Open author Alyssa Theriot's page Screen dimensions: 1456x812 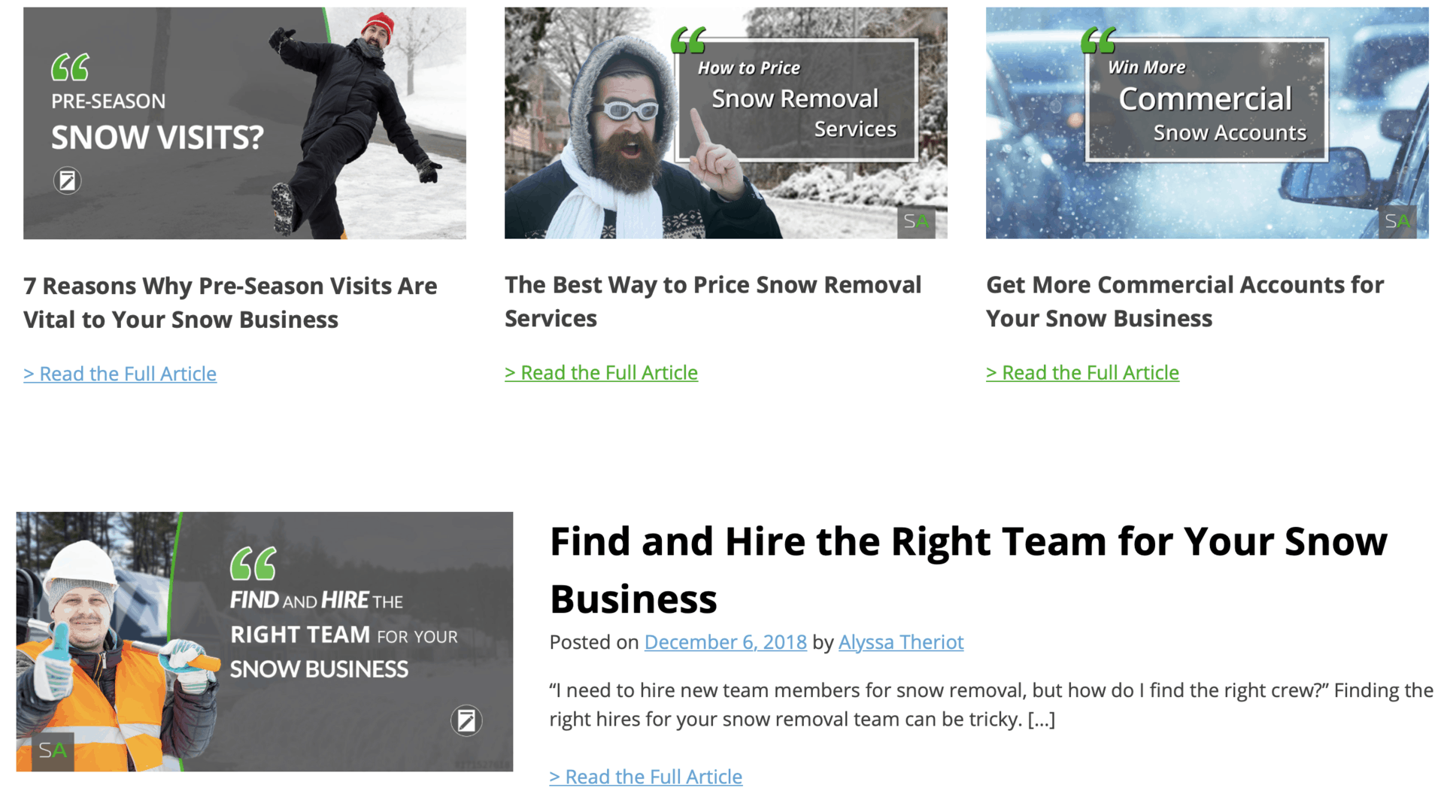pos(901,642)
